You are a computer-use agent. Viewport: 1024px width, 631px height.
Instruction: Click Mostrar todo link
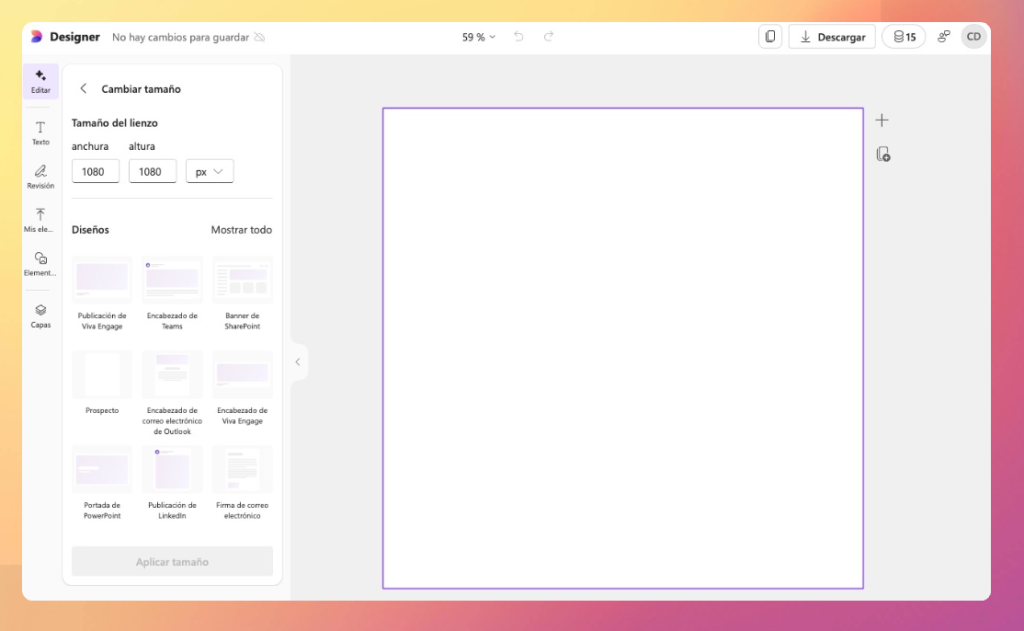[x=241, y=230]
